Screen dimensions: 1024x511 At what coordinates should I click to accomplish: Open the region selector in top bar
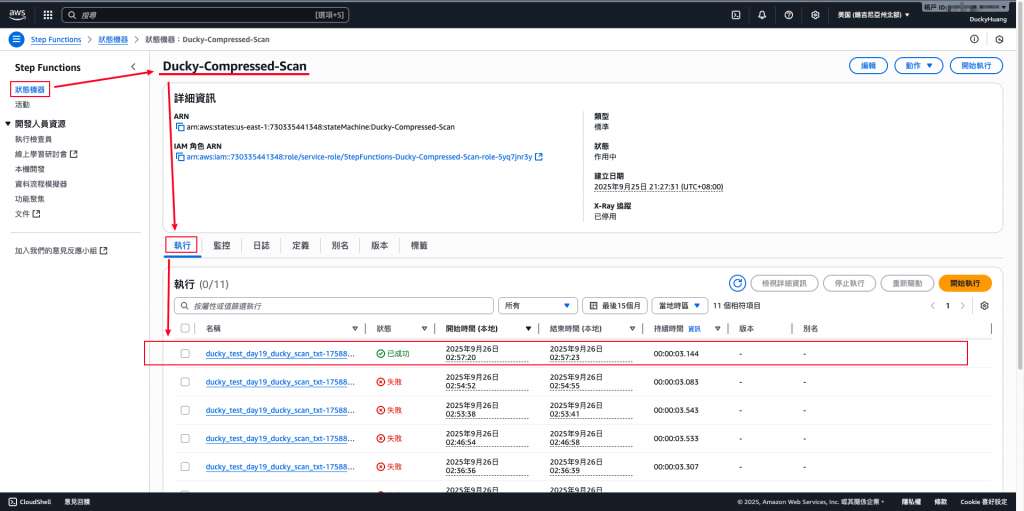pos(874,14)
